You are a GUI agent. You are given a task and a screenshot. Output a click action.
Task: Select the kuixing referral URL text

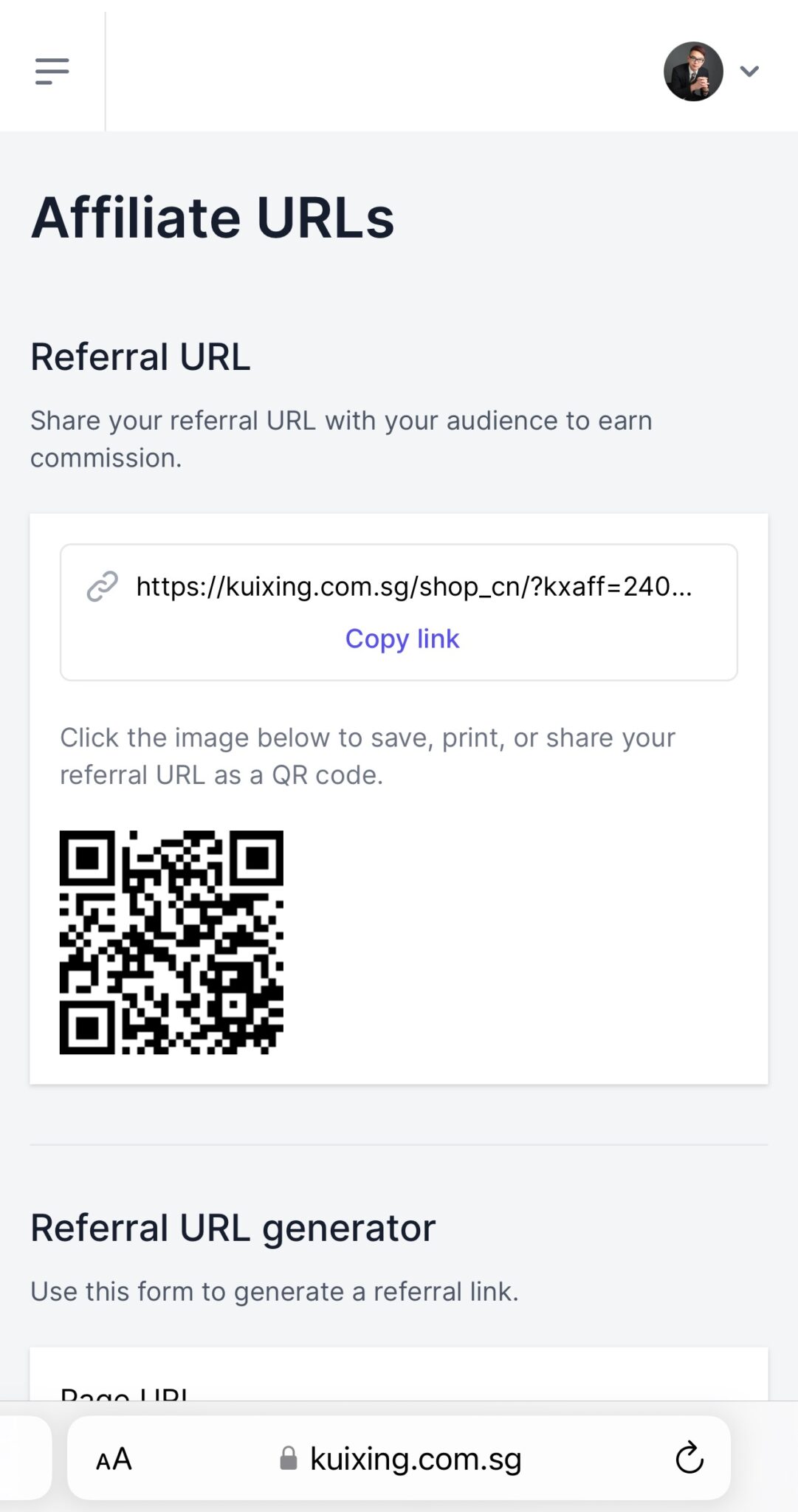tap(413, 586)
